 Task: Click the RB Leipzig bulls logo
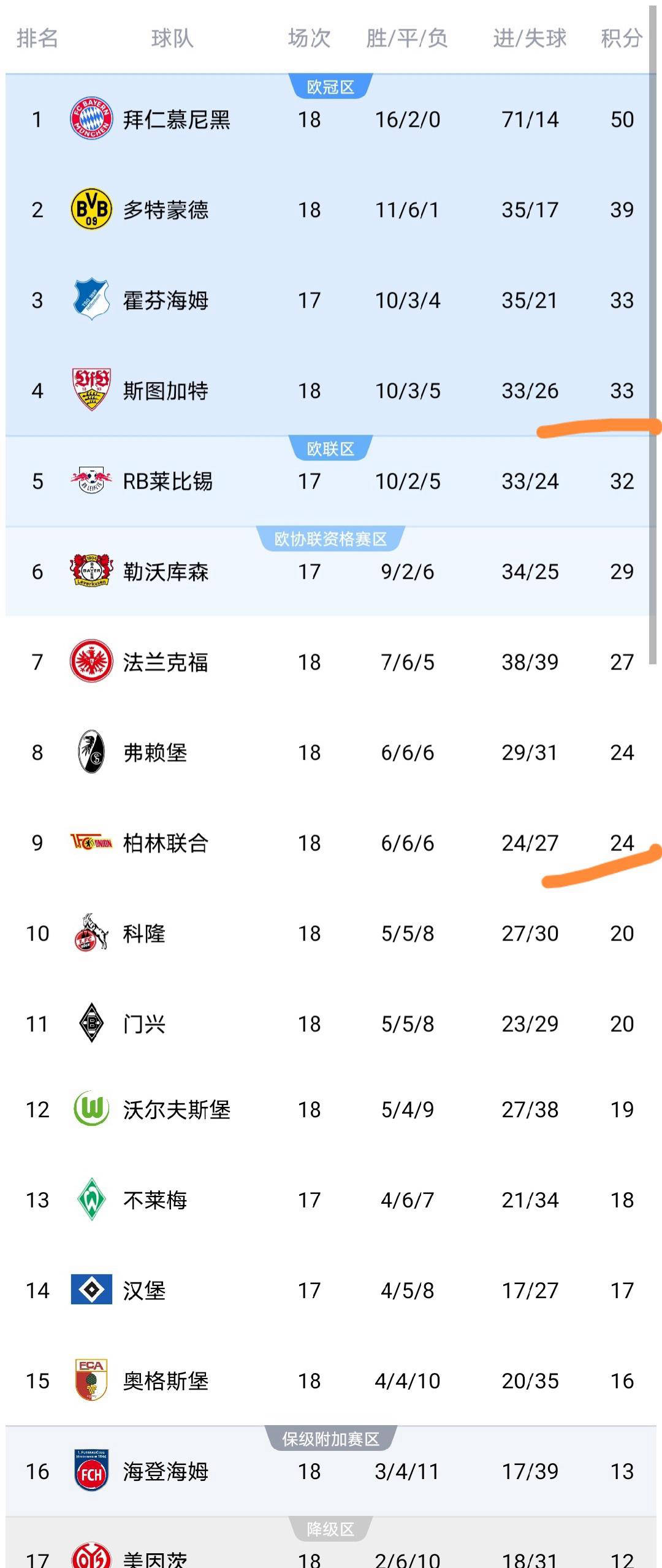[91, 481]
